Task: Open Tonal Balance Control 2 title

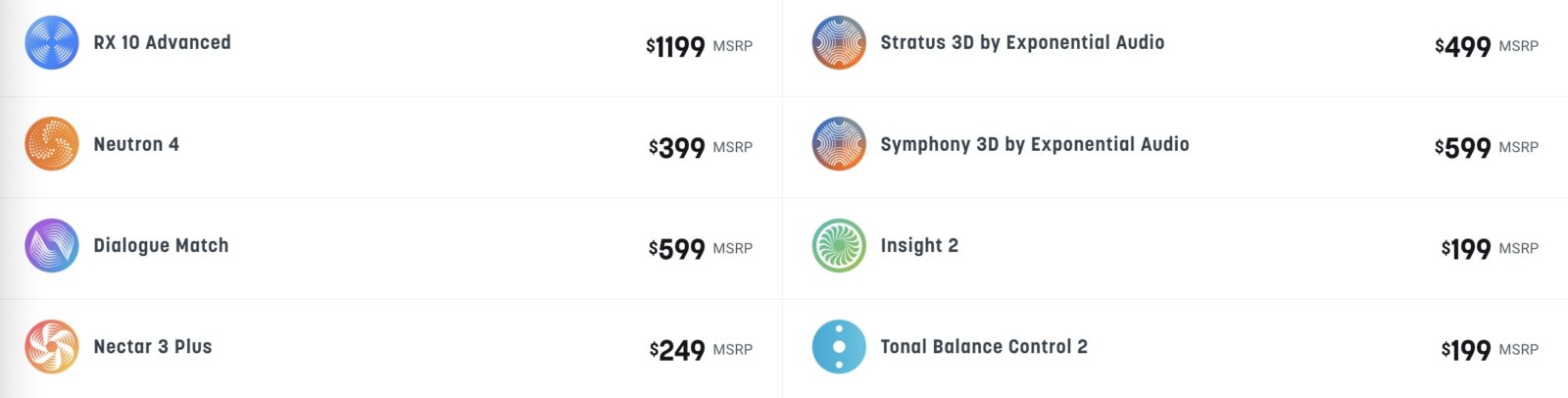Action: click(983, 346)
